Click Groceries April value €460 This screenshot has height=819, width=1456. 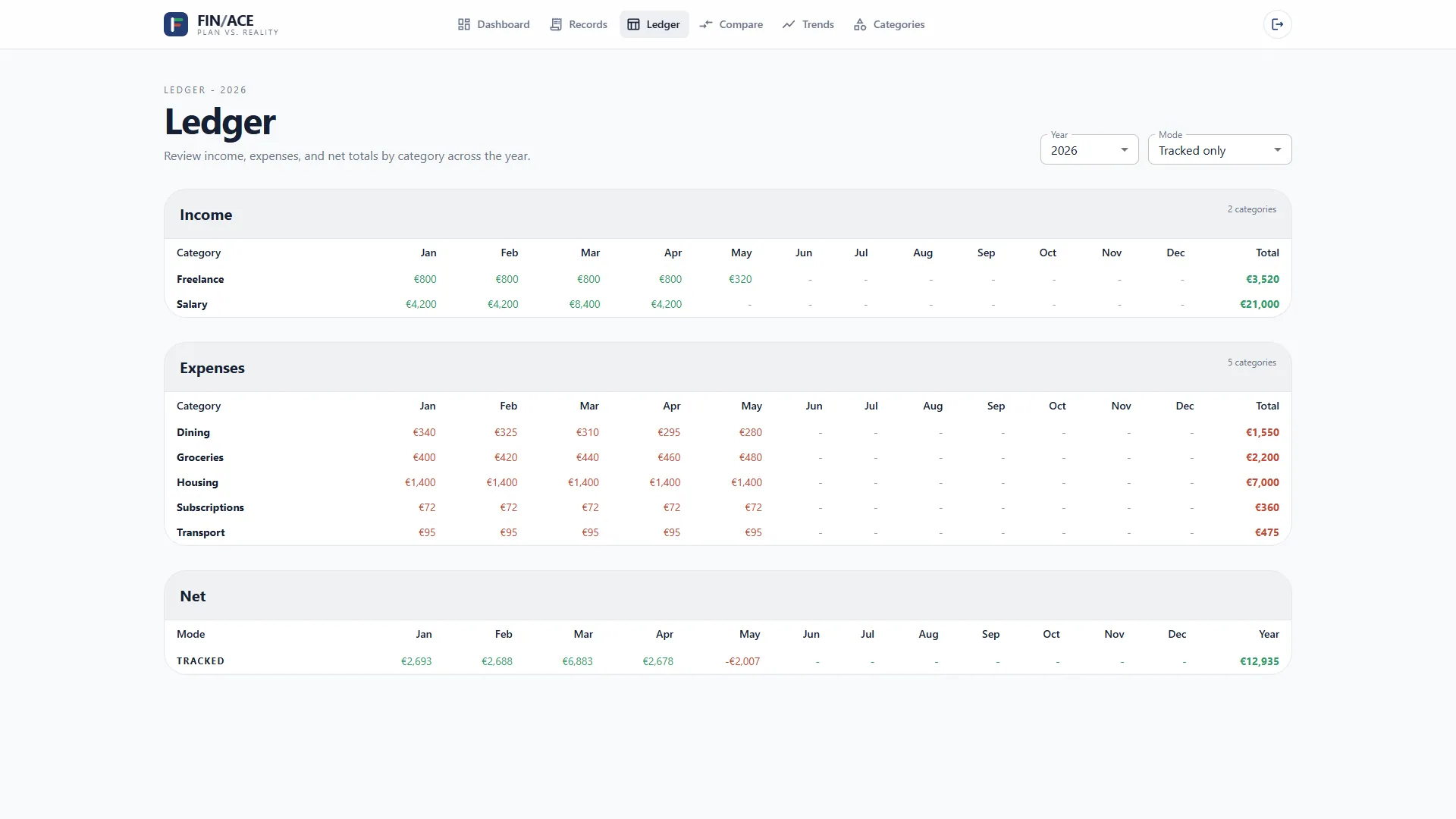pos(669,457)
